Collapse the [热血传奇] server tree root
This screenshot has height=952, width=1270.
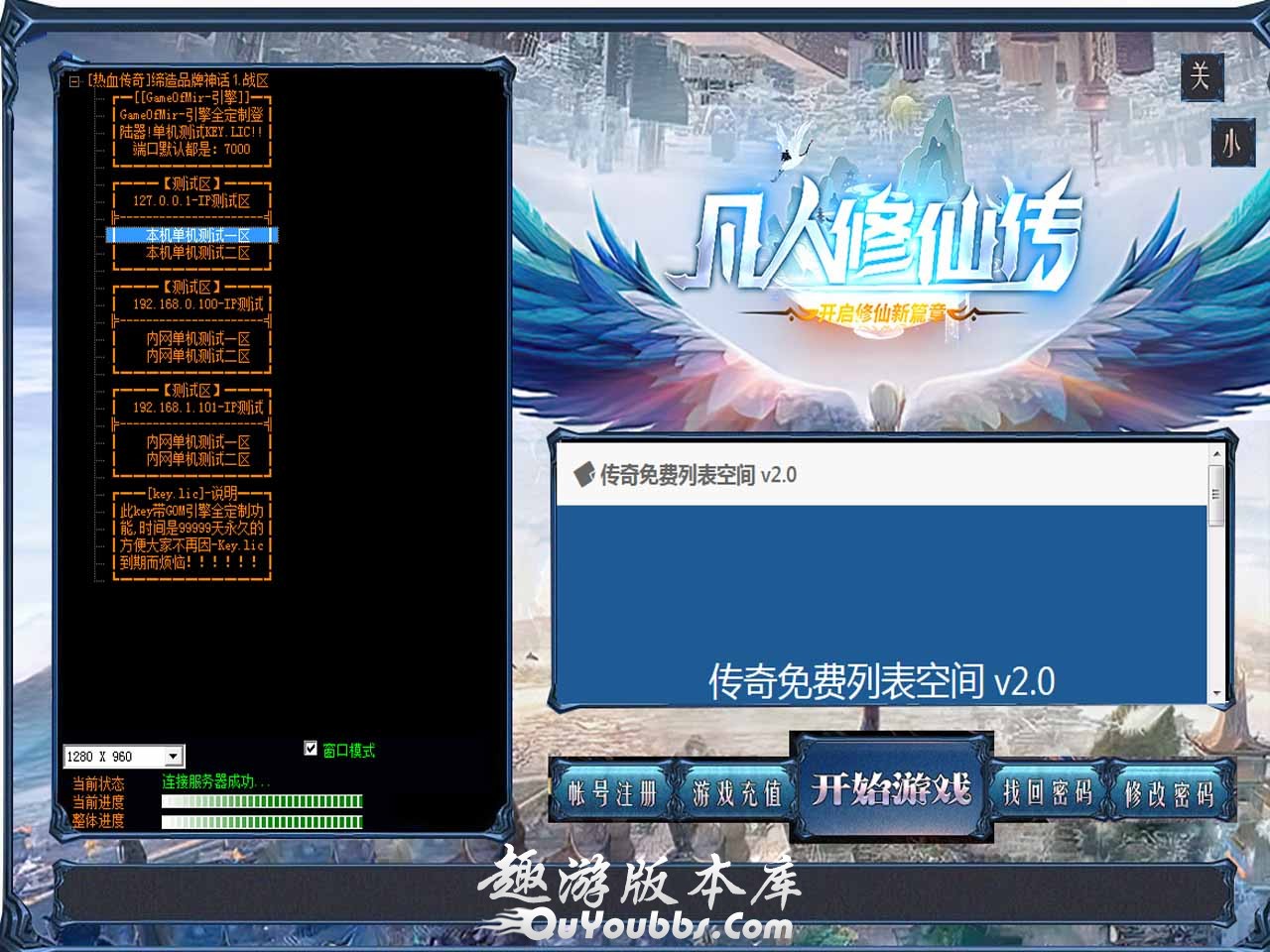point(74,81)
